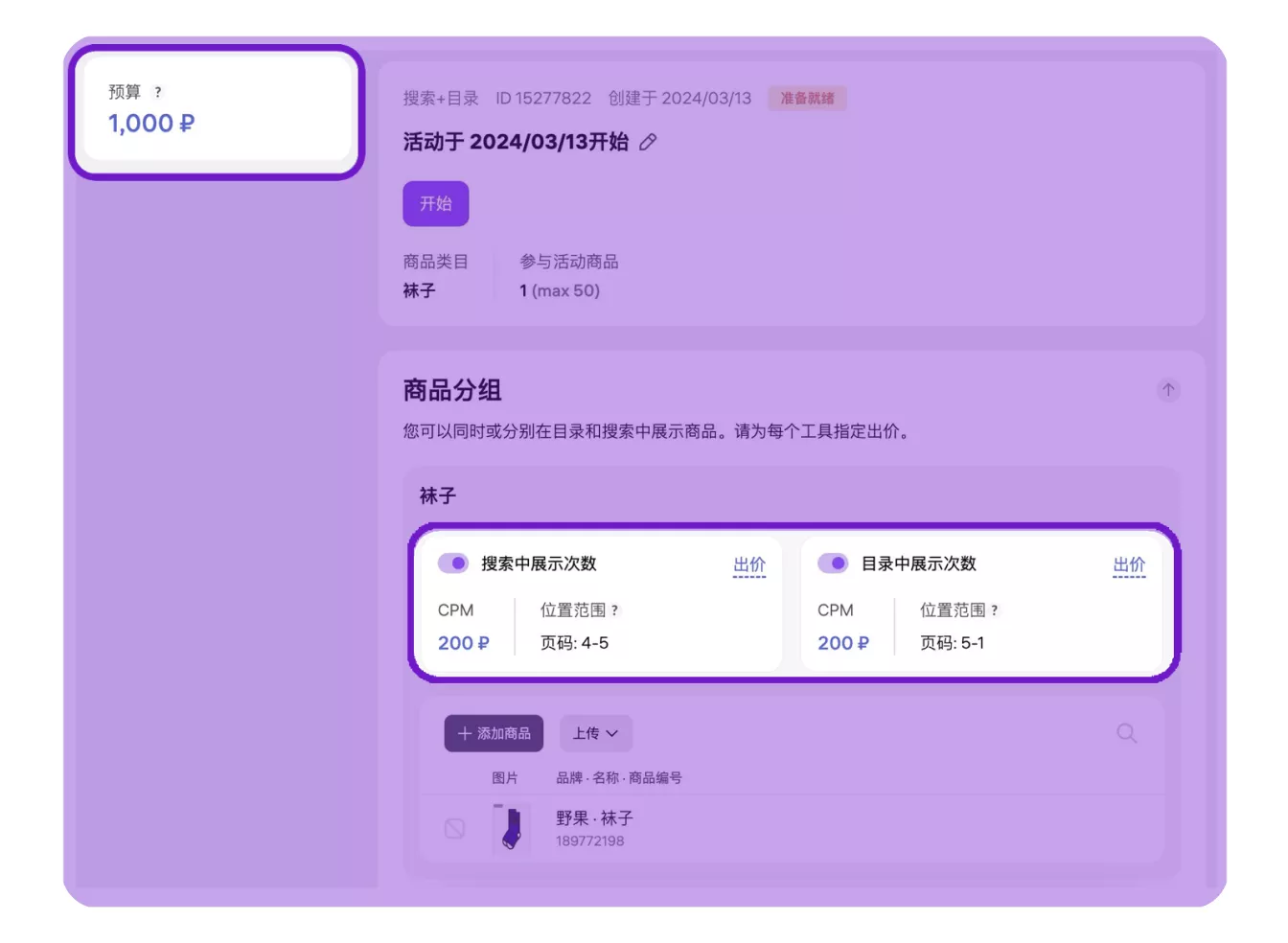The height and width of the screenshot is (943, 1288).
Task: Collapse 商品分组 section with up arrow
Action: [1167, 389]
